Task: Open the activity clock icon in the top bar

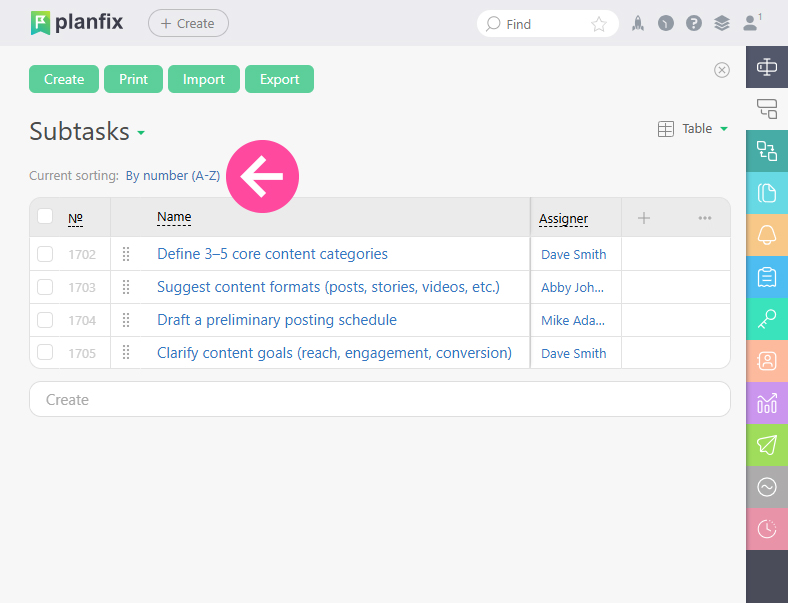Action: [666, 24]
